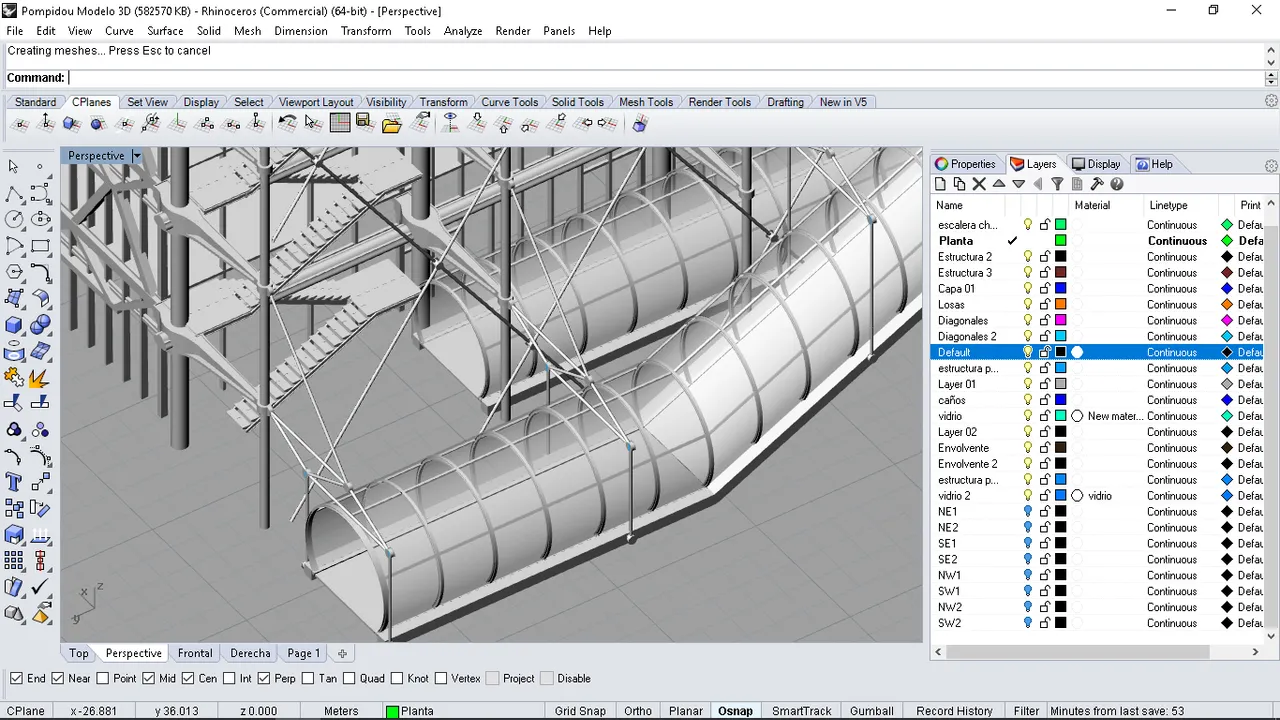Toggle Grid Snap in the status bar
The image size is (1280, 720).
coord(580,711)
